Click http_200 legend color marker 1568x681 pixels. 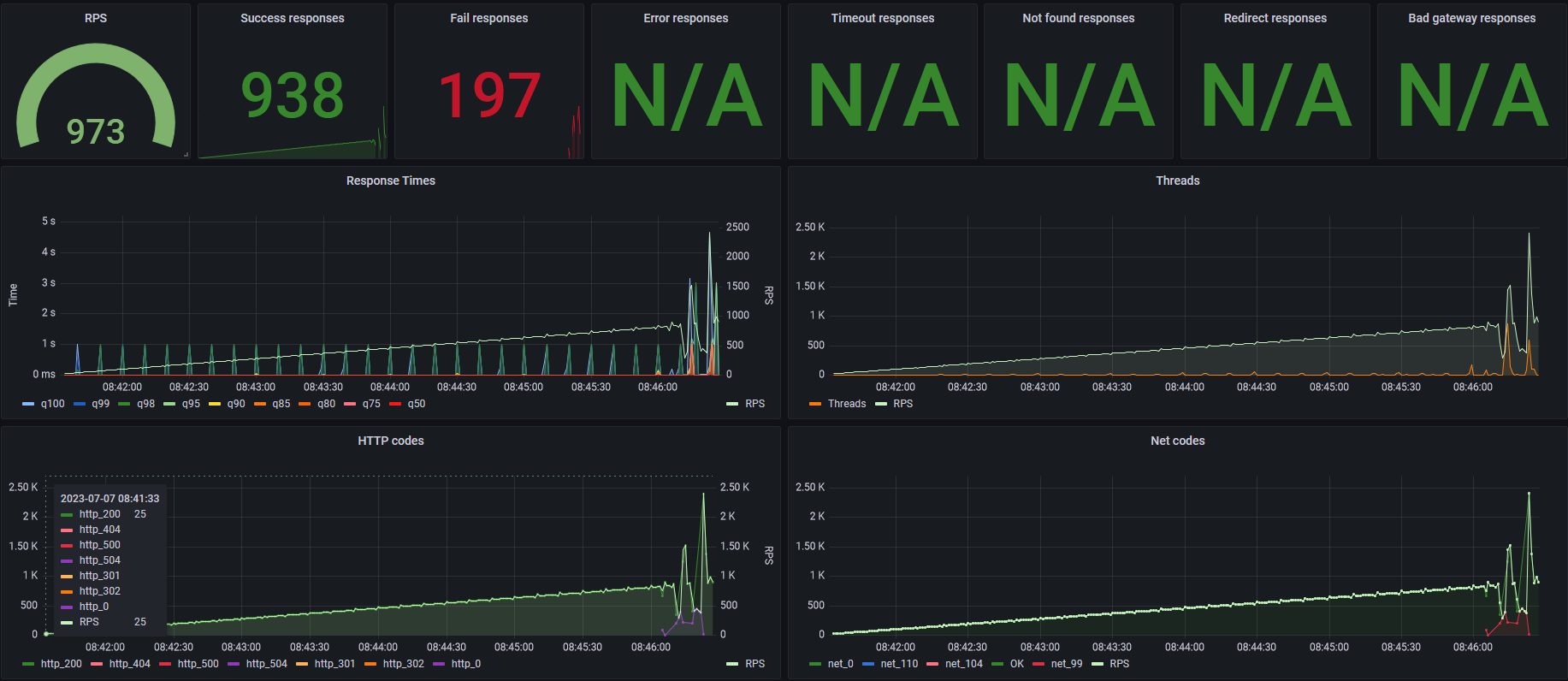coord(28,664)
